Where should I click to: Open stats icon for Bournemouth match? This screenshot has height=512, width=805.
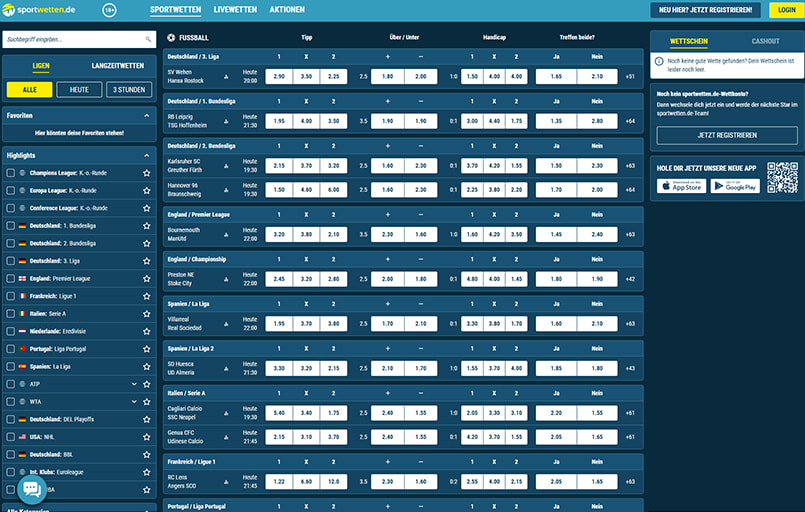tap(226, 234)
